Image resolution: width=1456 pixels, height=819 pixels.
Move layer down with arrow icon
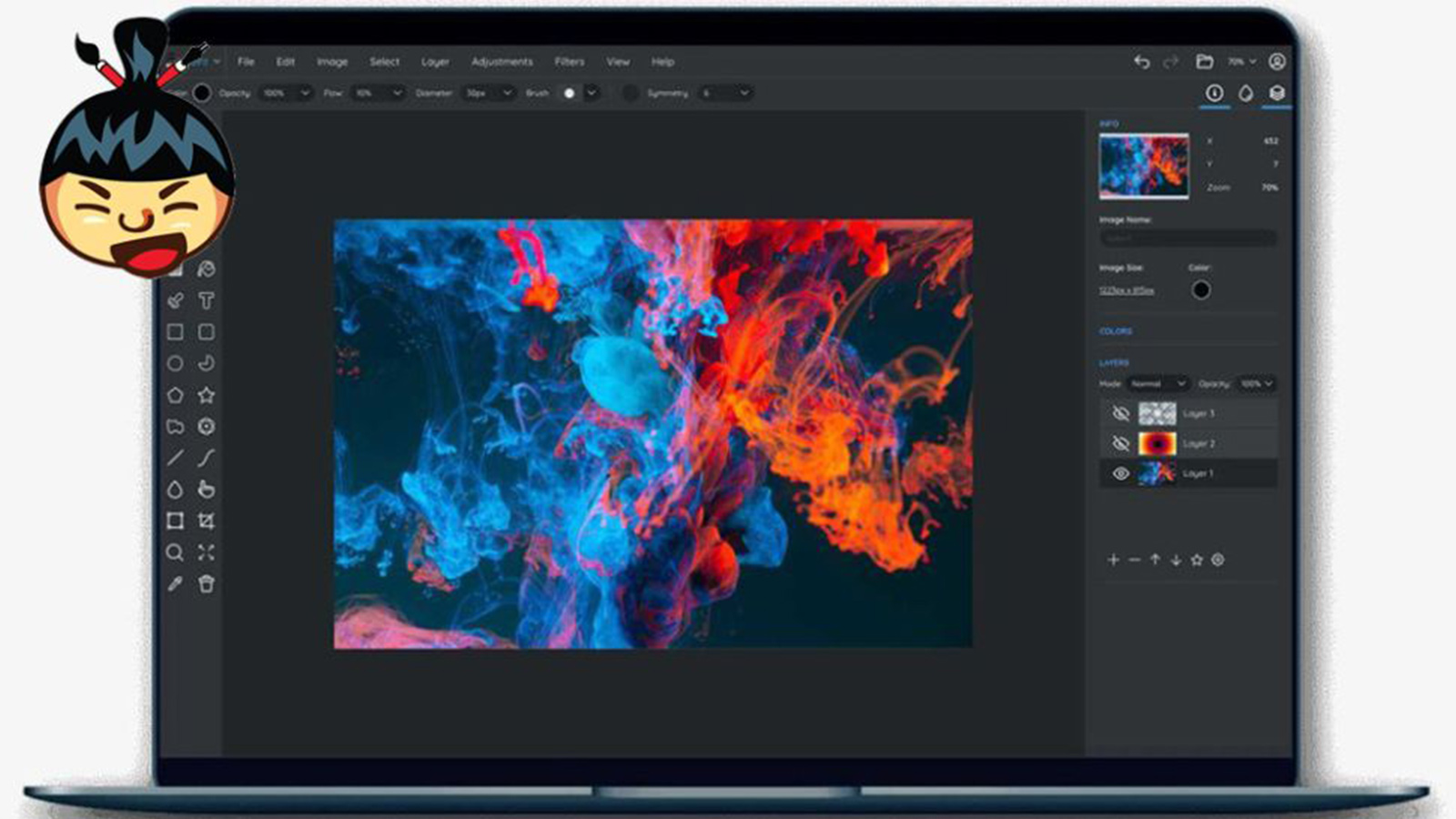tap(1176, 560)
